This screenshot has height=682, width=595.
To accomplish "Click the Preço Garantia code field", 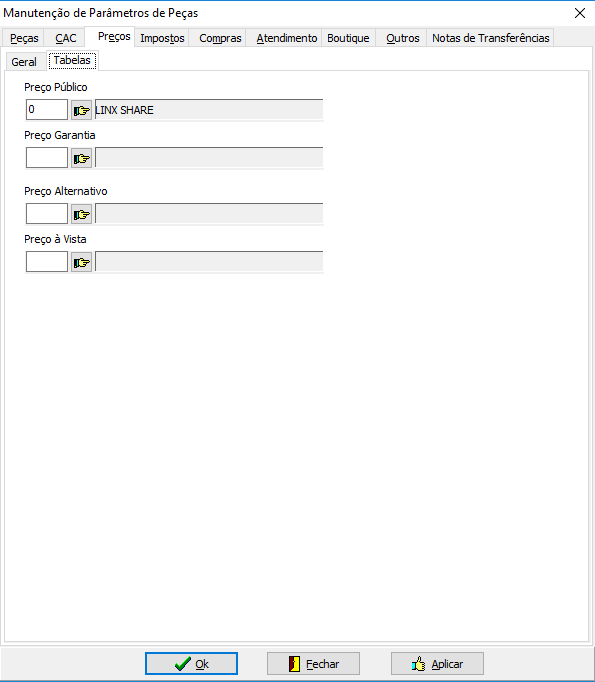I will coord(47,157).
